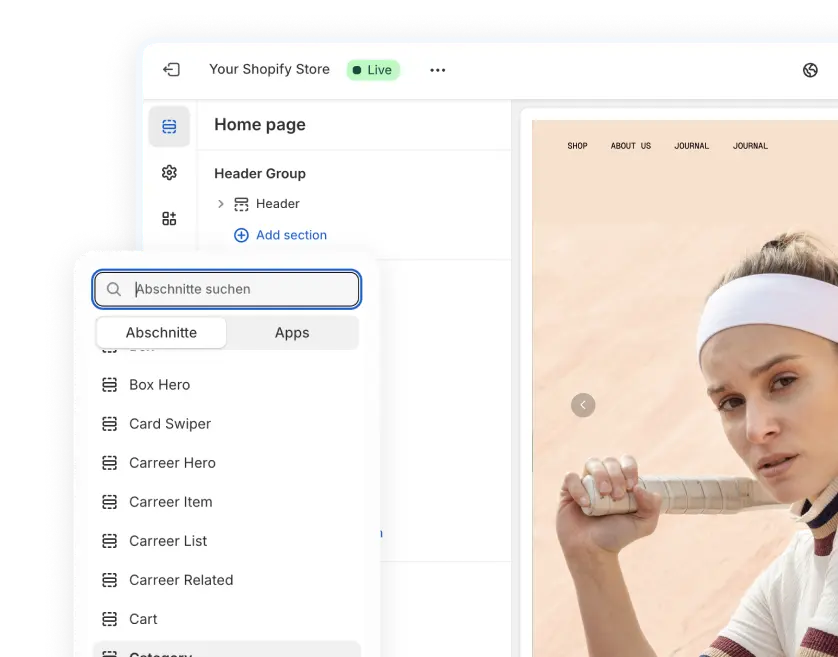The width and height of the screenshot is (838, 657).
Task: Click the Carreer Related section icon
Action: tap(110, 580)
